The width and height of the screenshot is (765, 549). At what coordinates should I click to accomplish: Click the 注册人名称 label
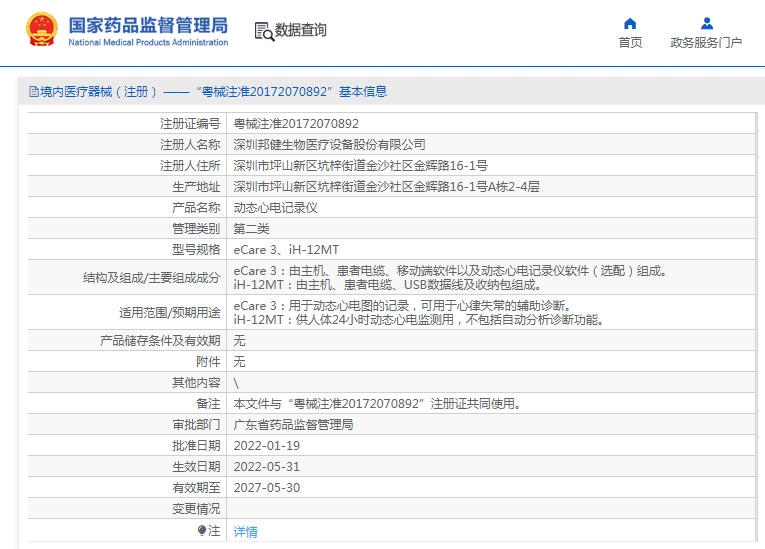(190, 145)
